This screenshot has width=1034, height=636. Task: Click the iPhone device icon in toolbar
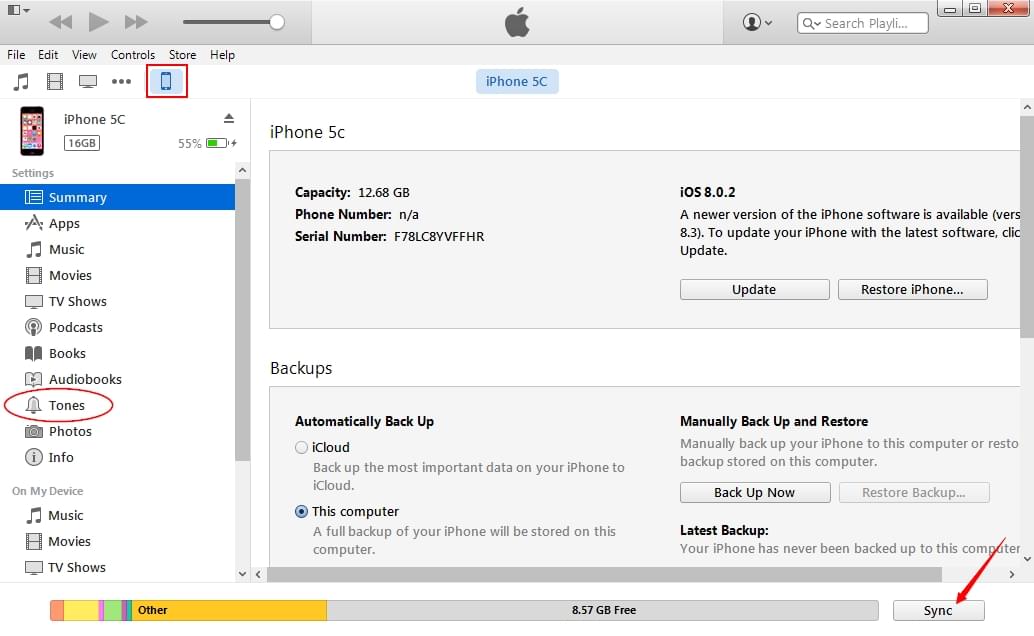pos(166,82)
